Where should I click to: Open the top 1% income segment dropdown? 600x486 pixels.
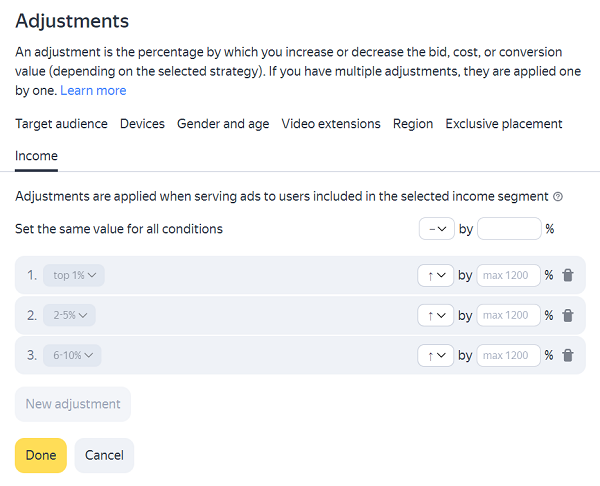pyautogui.click(x=74, y=275)
